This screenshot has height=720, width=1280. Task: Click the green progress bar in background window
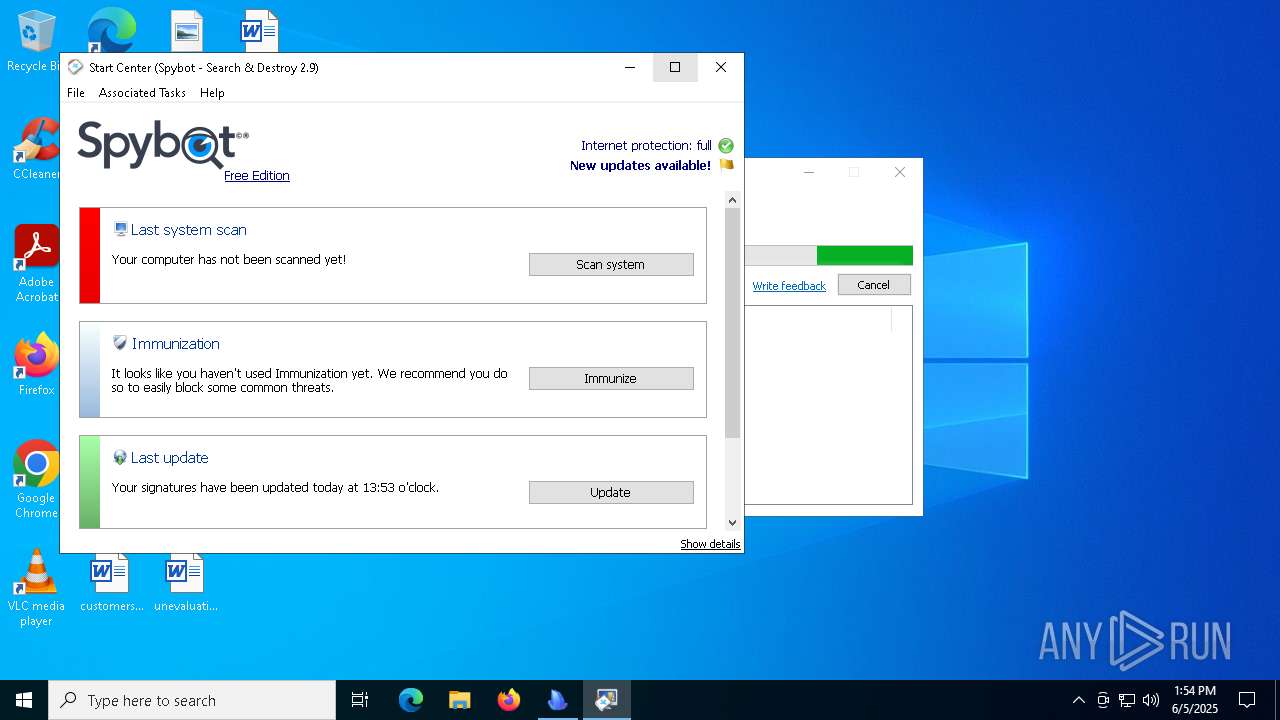(864, 256)
